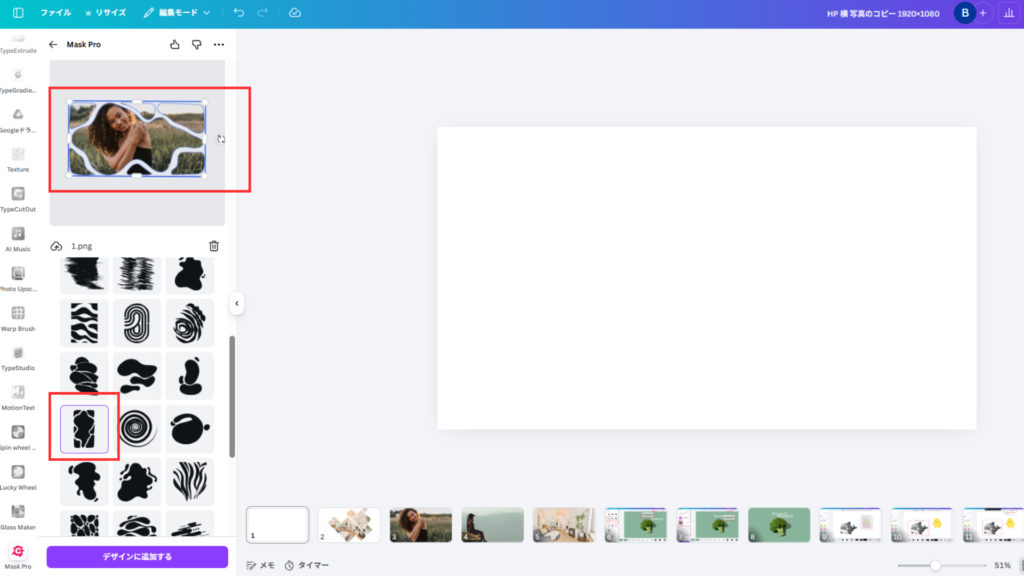
Task: Click the デザインに追加する button
Action: tap(137, 557)
